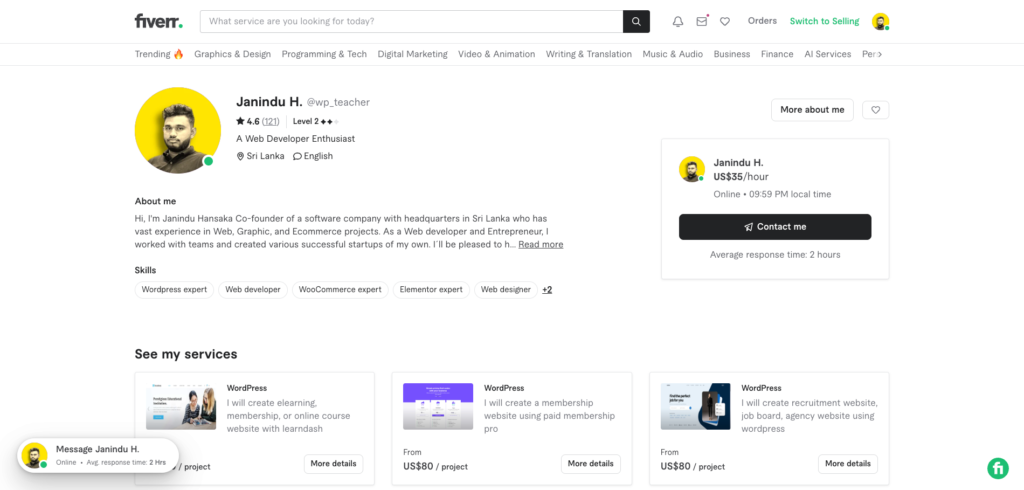Open the 121 reviews link
The image size is (1024, 490).
pyautogui.click(x=271, y=122)
